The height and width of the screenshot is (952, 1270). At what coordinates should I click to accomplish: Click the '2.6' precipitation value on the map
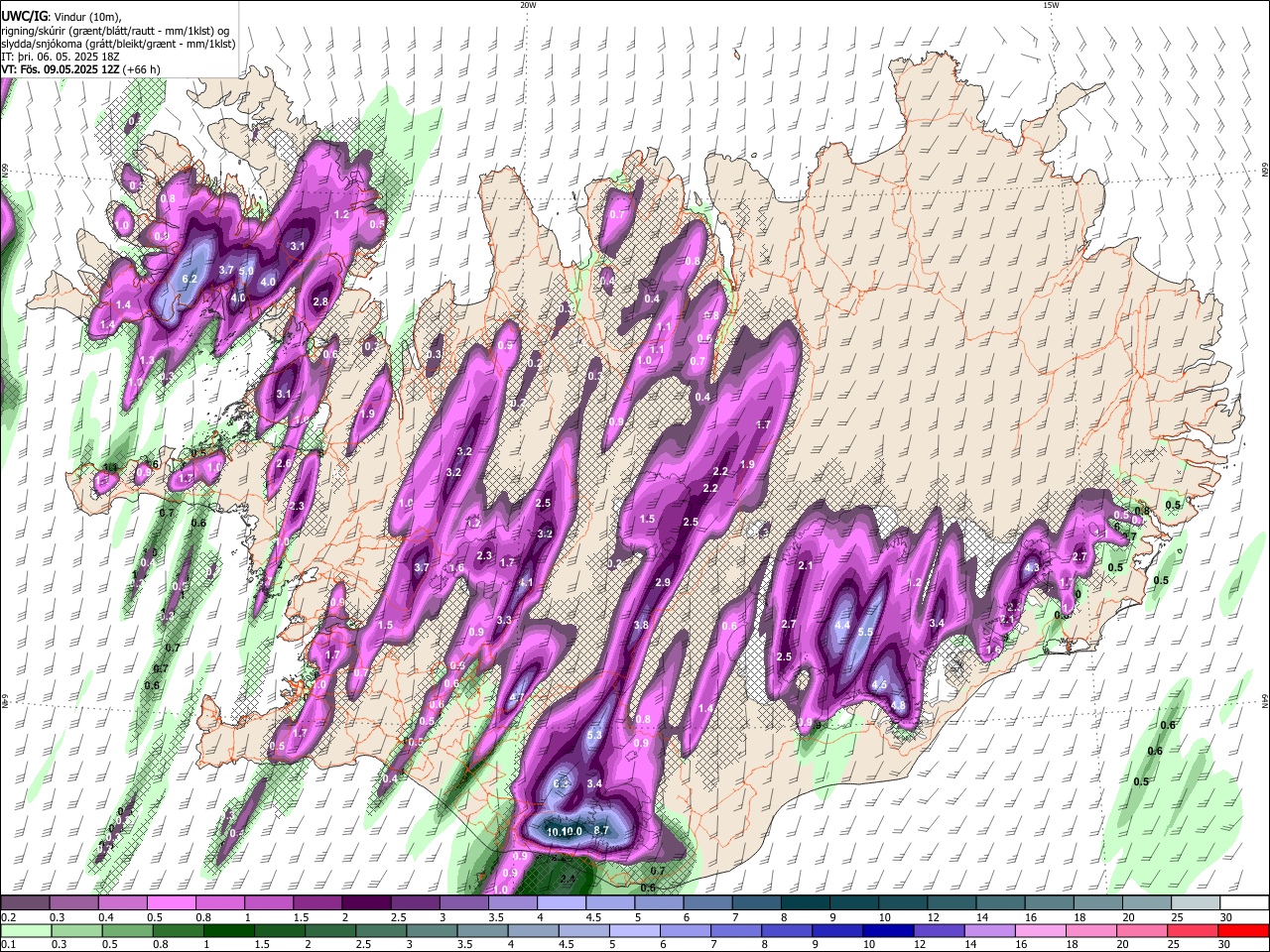coord(283,463)
